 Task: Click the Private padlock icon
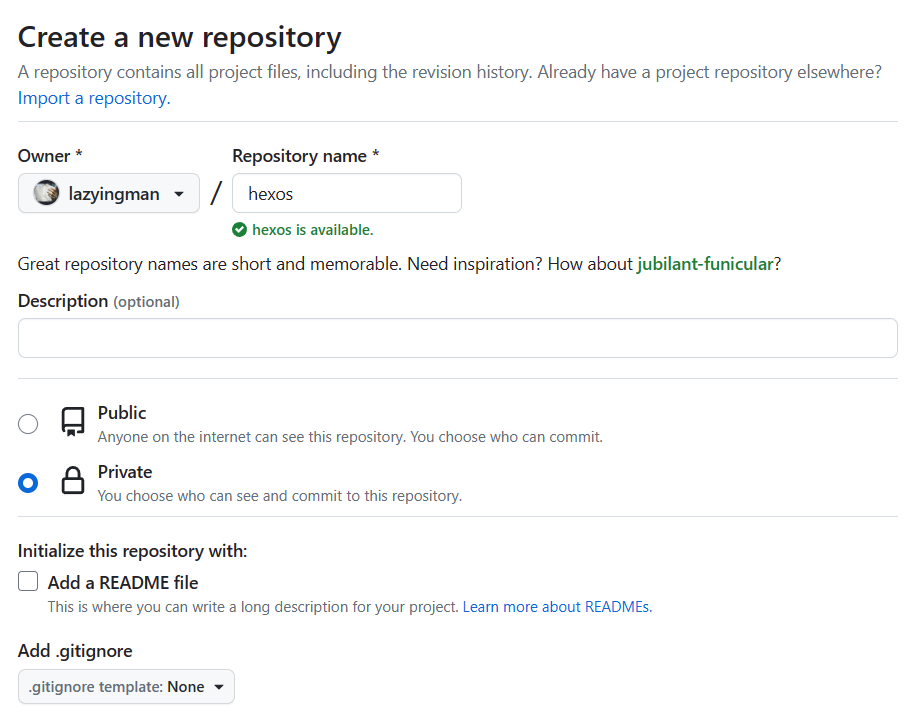73,482
